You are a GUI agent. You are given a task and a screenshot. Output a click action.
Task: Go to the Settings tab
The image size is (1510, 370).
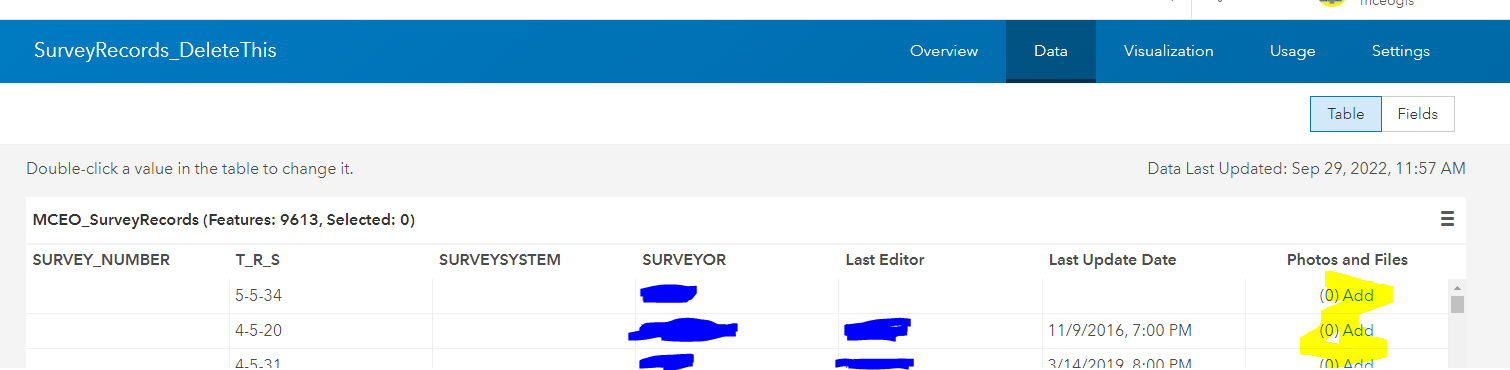click(x=1401, y=51)
